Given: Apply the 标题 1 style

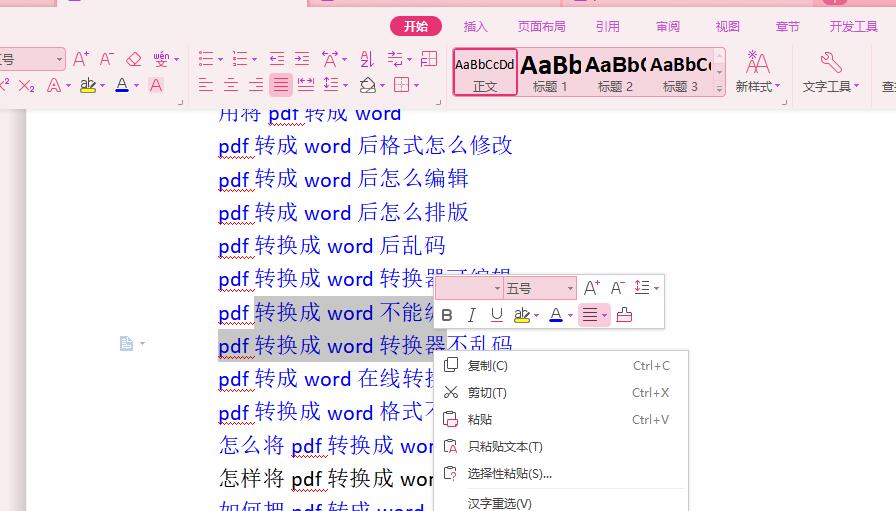Looking at the screenshot, I should [x=550, y=72].
